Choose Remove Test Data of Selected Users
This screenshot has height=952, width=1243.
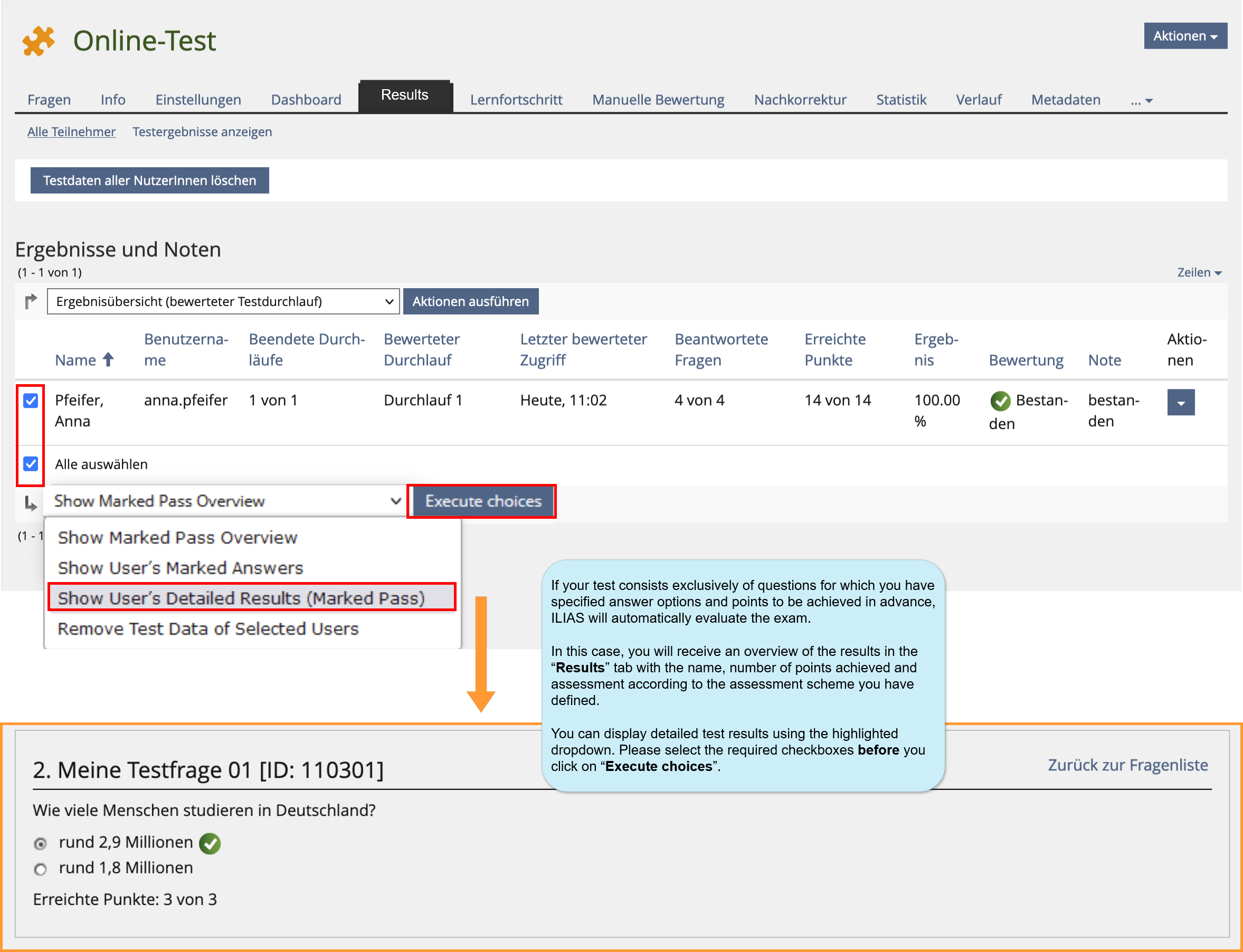point(208,629)
